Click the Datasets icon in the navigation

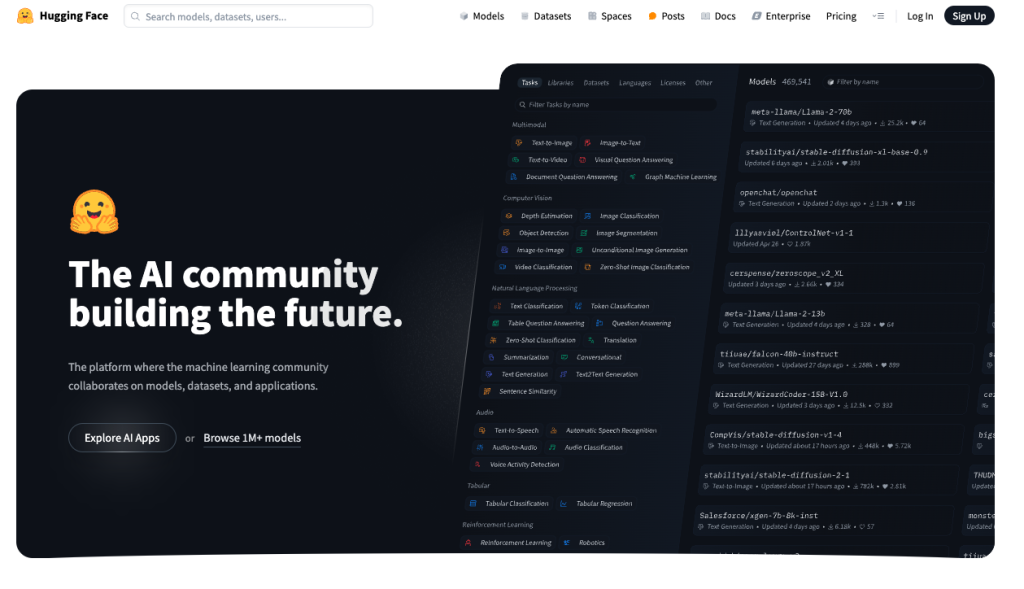pyautogui.click(x=525, y=16)
